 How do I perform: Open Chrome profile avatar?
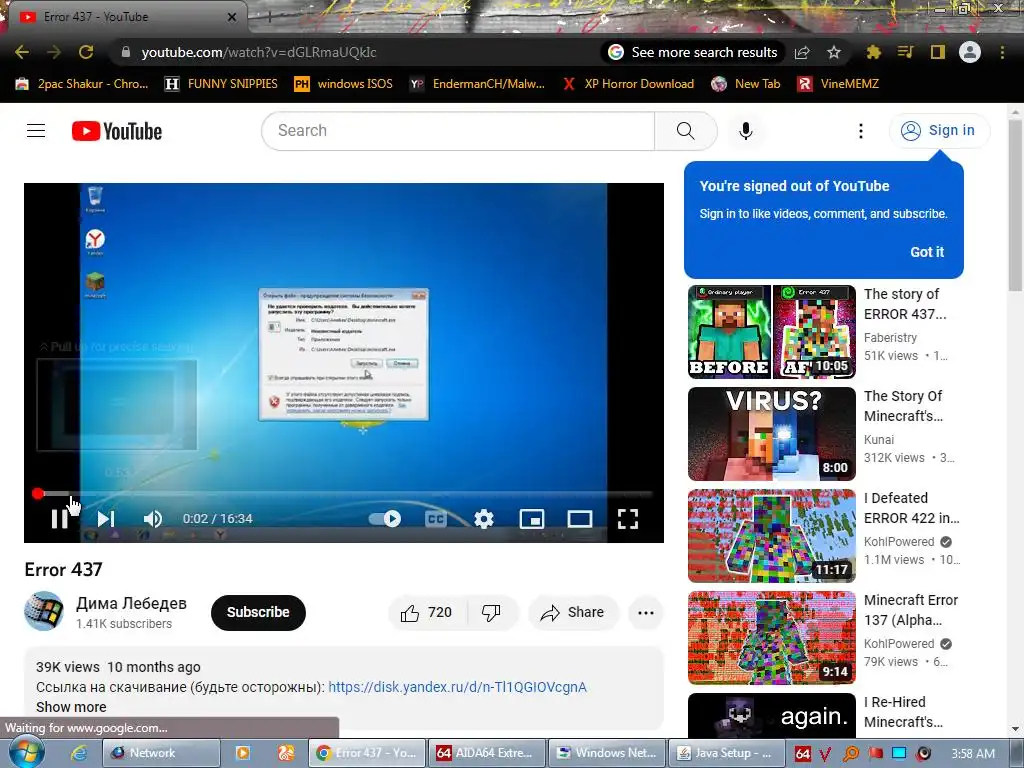970,52
